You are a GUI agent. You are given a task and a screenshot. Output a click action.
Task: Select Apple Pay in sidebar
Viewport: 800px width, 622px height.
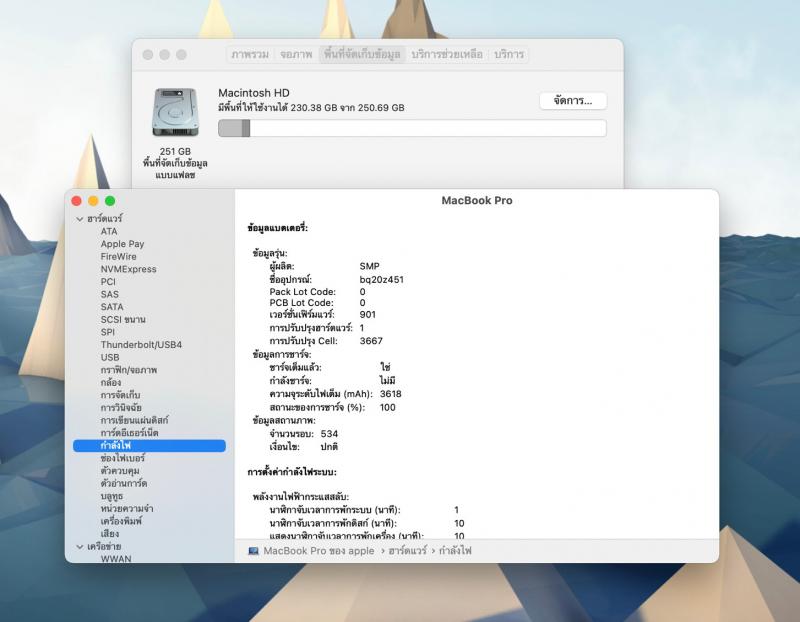[122, 244]
